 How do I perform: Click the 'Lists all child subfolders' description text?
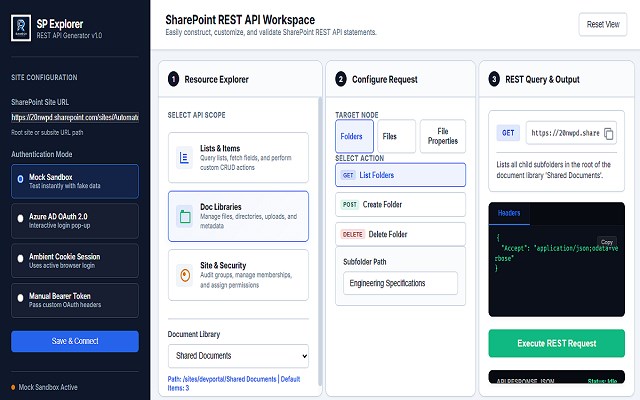(553, 170)
